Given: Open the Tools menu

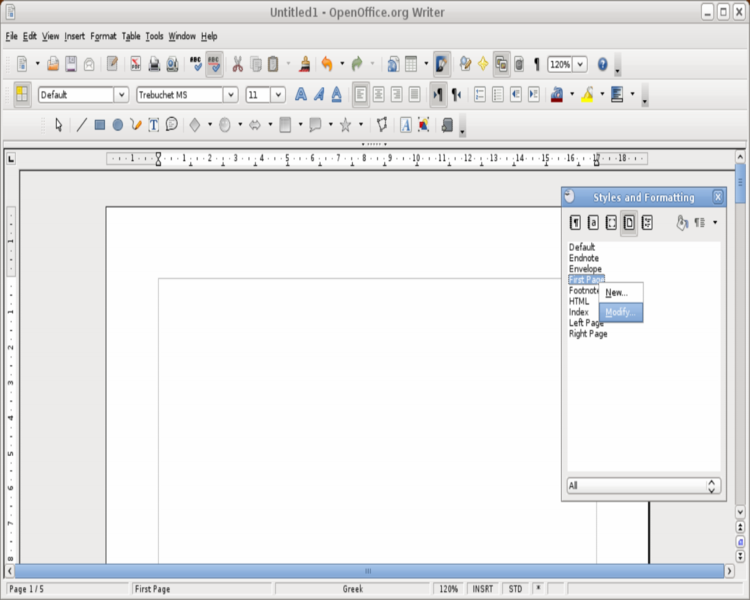Looking at the screenshot, I should (x=154, y=36).
